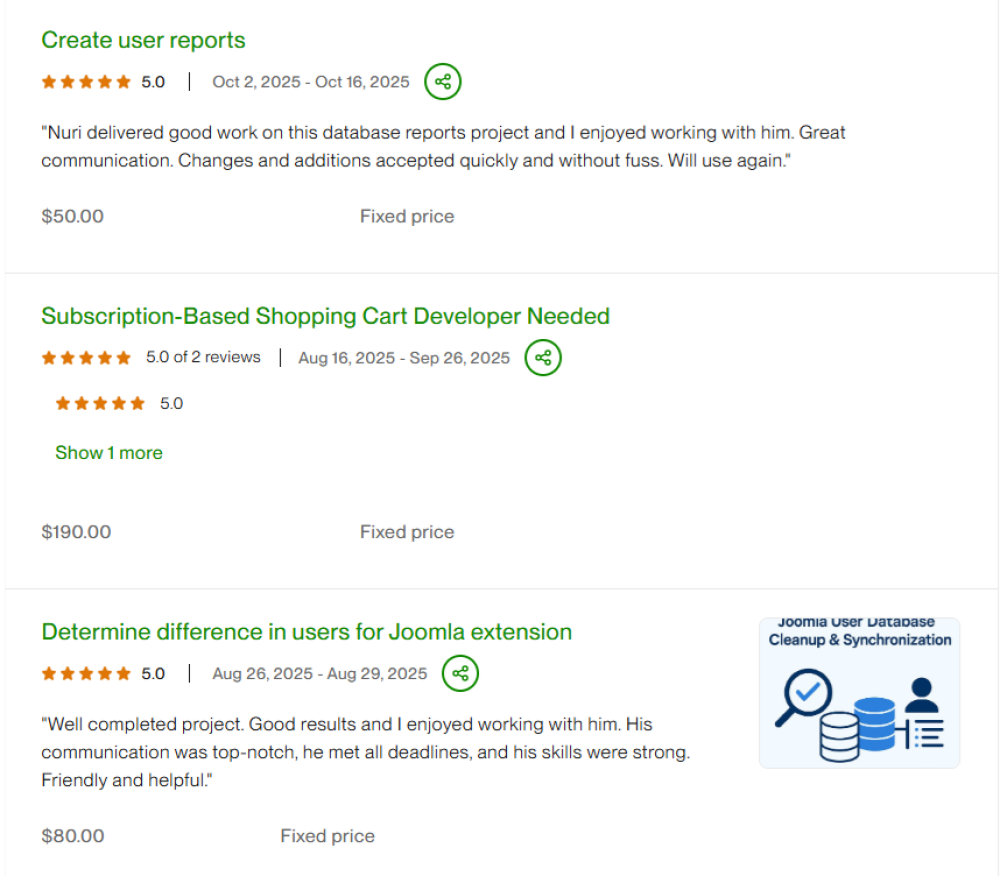Click the Well completed project review text
1000x876 pixels.
[365, 751]
